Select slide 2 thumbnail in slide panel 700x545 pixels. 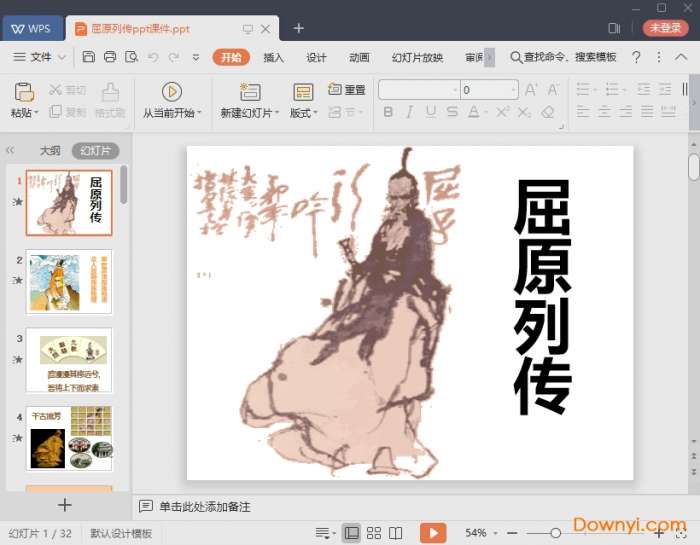pos(69,281)
